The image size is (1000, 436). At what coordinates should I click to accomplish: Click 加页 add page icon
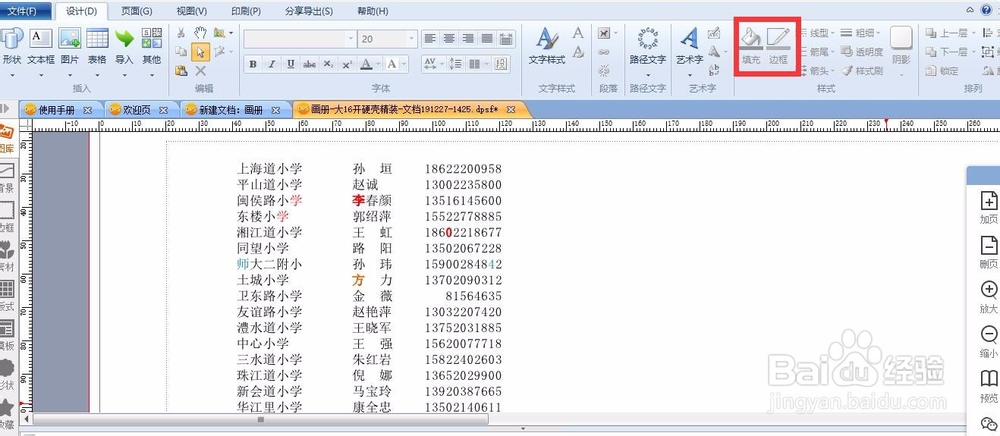coord(989,201)
